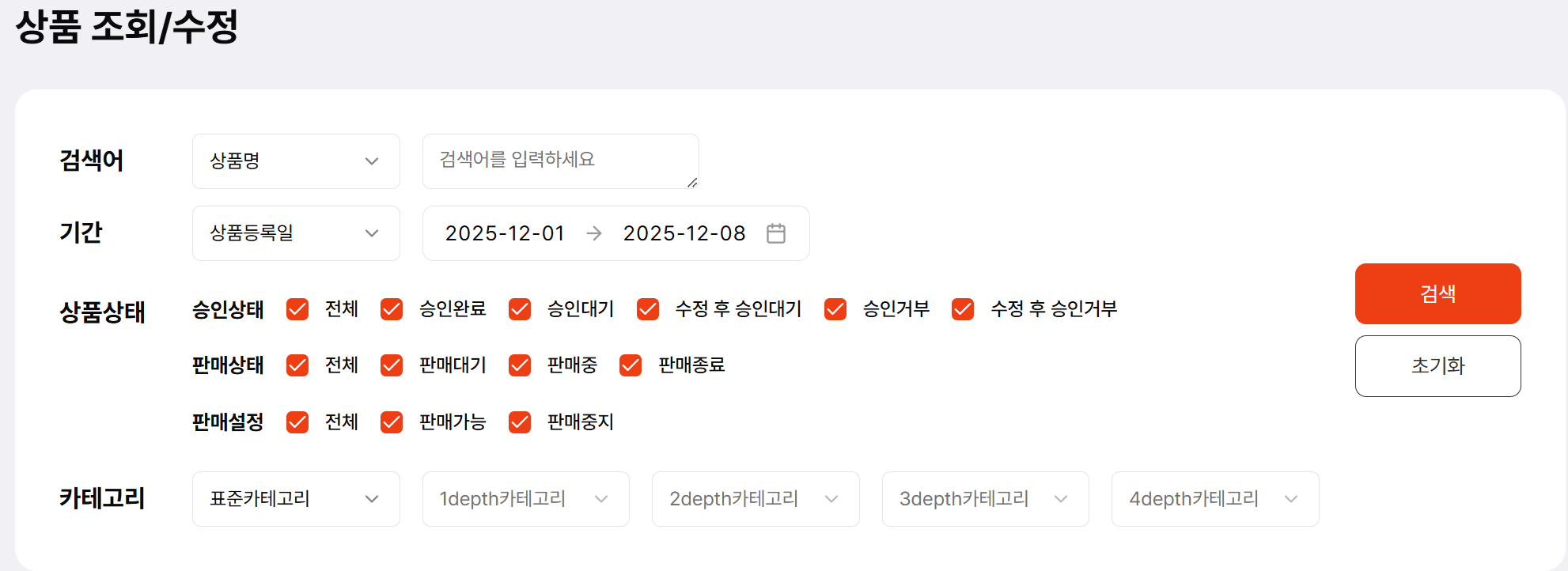The image size is (1568, 571).
Task: Uncheck the 수정 후 승인대기 checkbox
Action: point(648,309)
